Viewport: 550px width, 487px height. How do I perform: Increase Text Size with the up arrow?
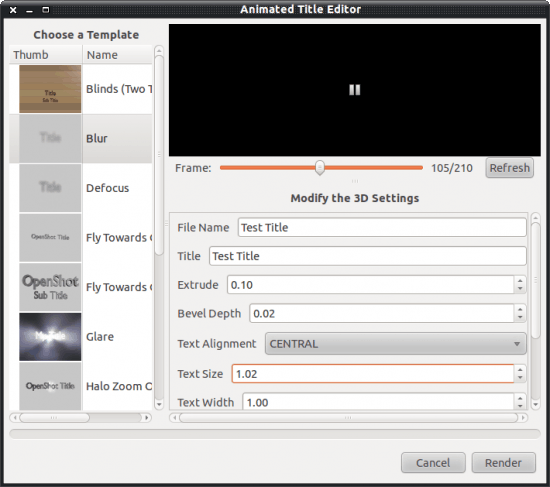pyautogui.click(x=520, y=369)
